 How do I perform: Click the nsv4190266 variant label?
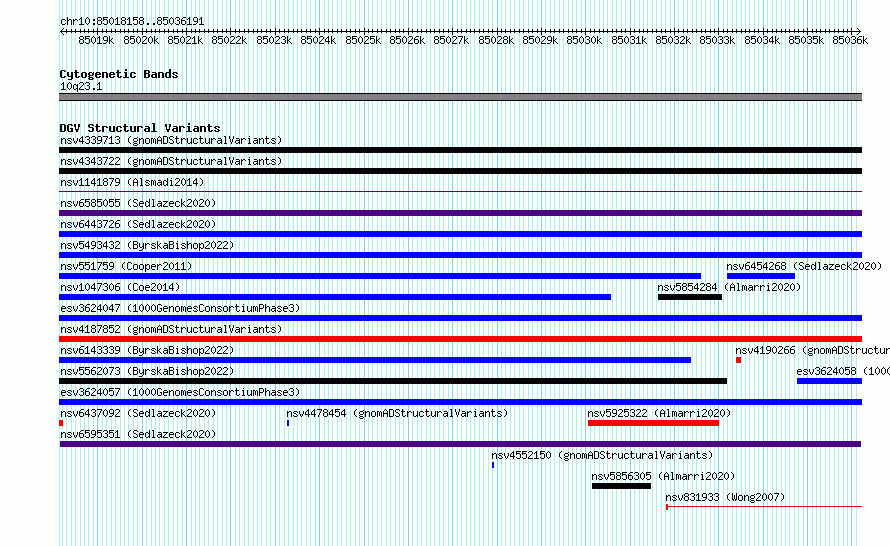click(812, 350)
